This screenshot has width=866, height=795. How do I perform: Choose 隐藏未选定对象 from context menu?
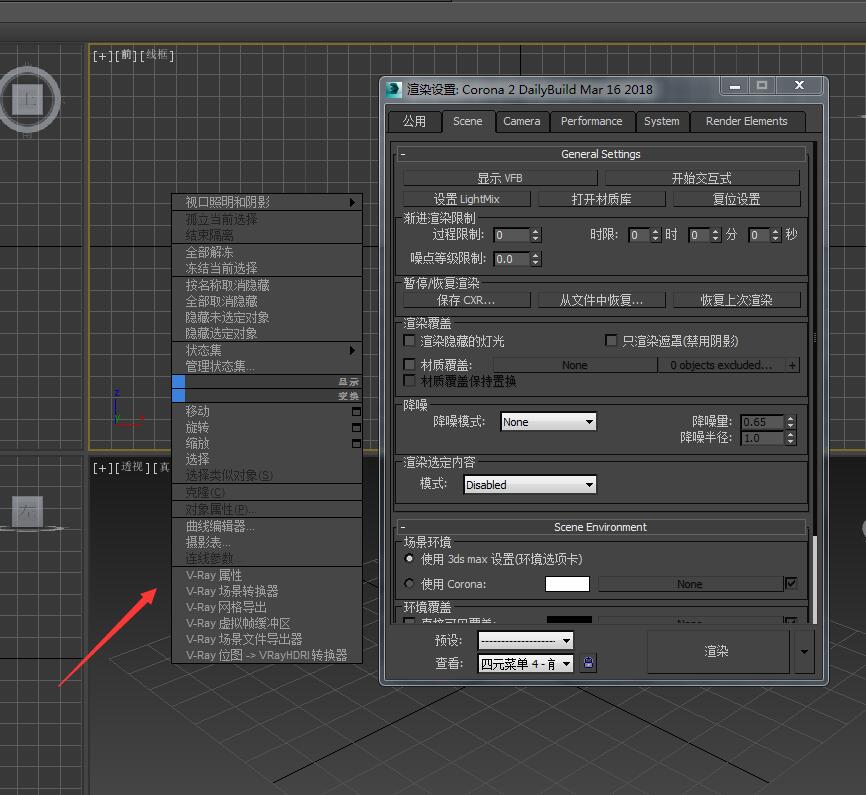pyautogui.click(x=267, y=318)
